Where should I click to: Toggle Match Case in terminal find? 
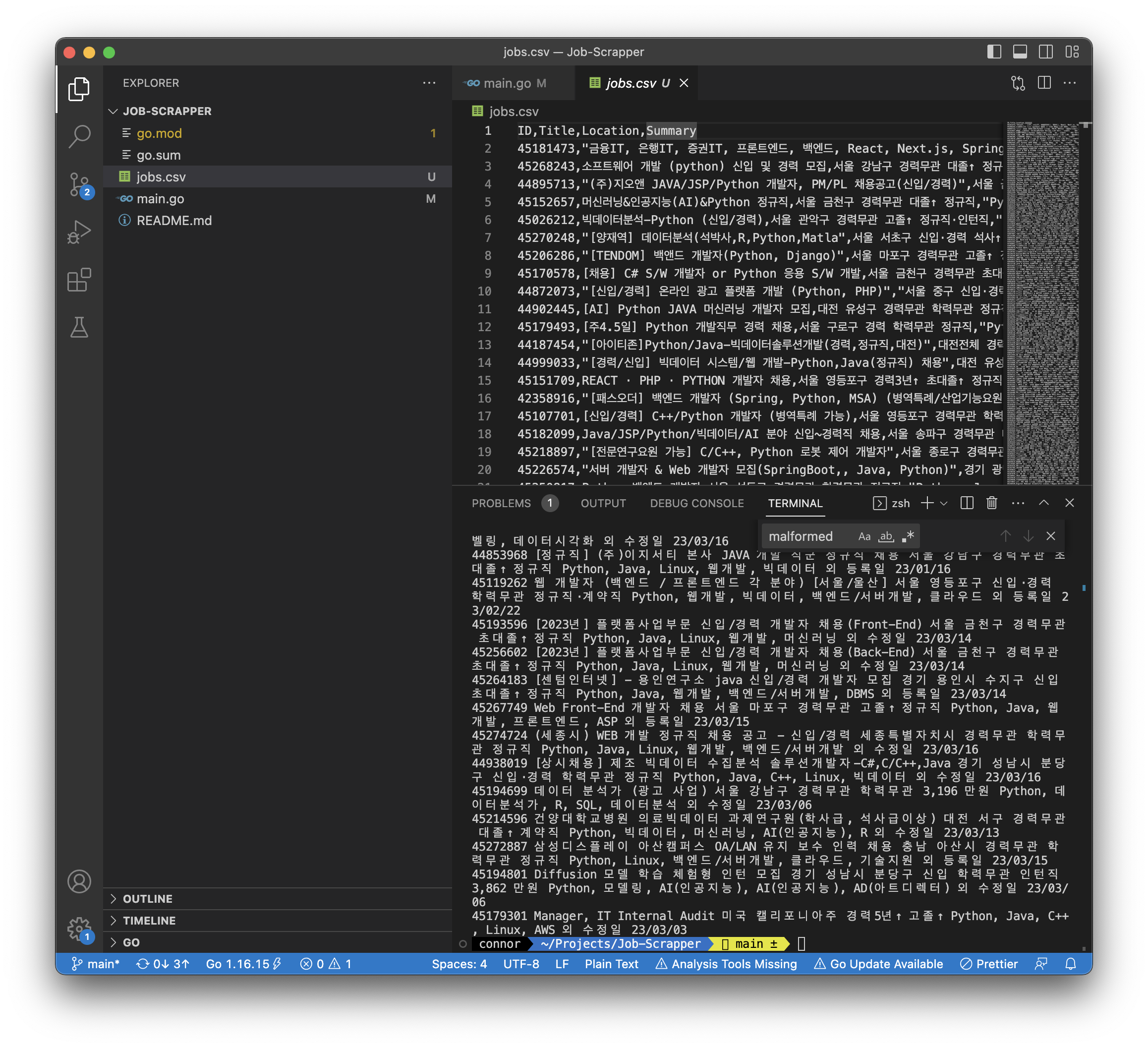click(x=864, y=536)
